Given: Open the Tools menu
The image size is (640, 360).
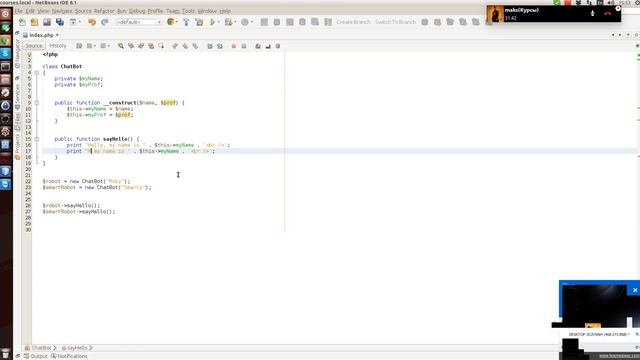Looking at the screenshot, I should [188, 11].
